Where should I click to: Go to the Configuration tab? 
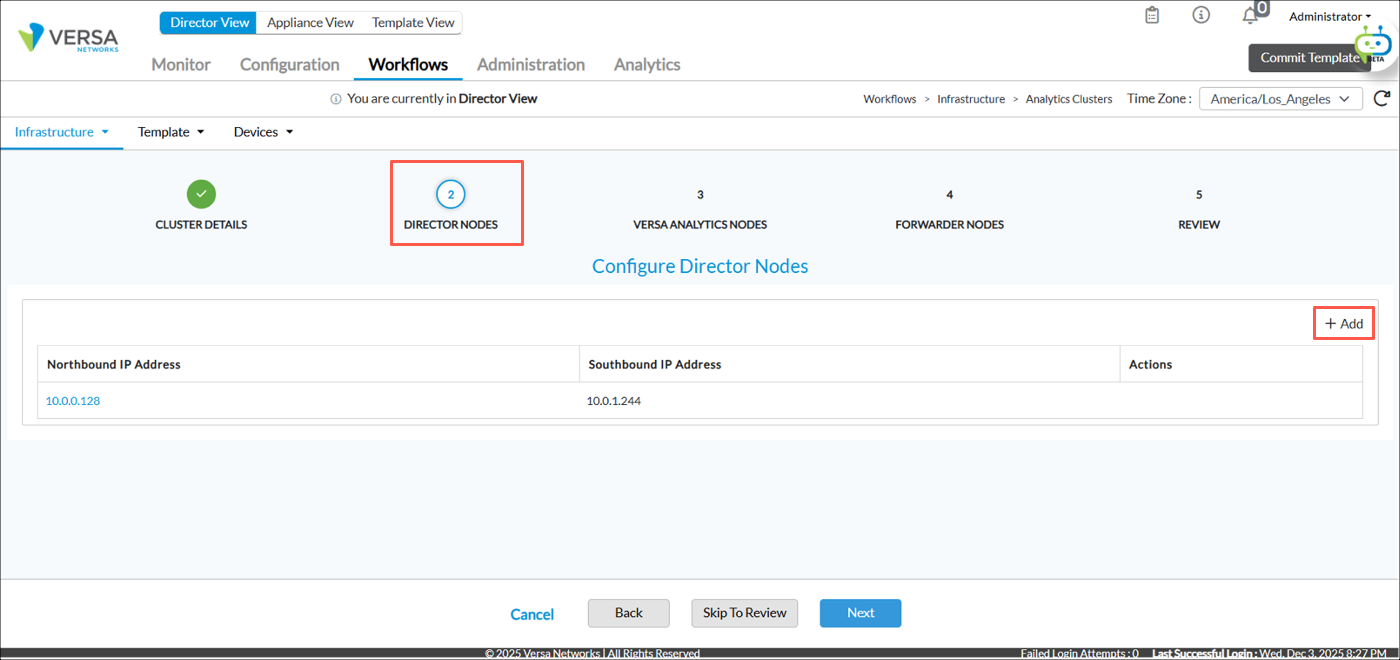289,64
